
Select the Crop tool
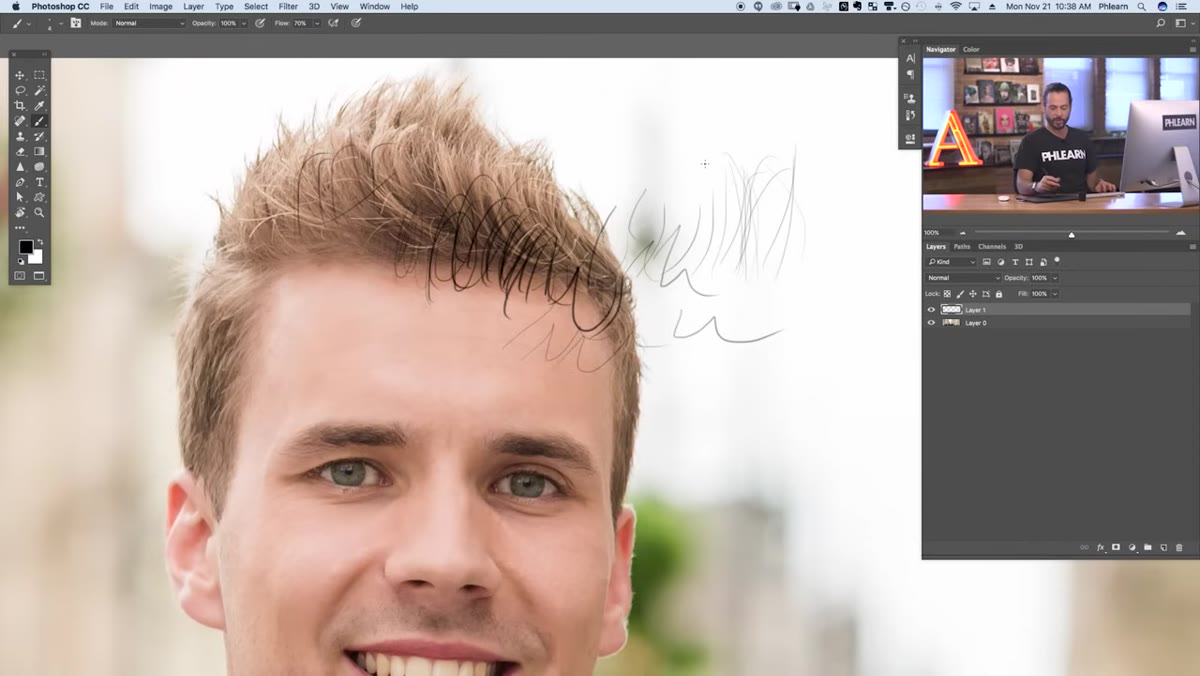coord(20,106)
